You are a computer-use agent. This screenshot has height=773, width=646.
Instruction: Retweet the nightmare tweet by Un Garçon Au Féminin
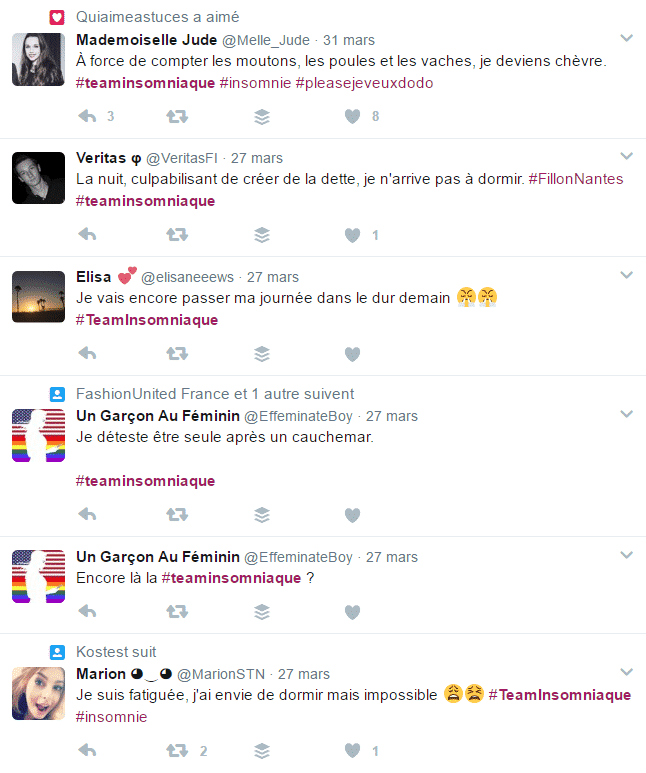click(x=177, y=515)
